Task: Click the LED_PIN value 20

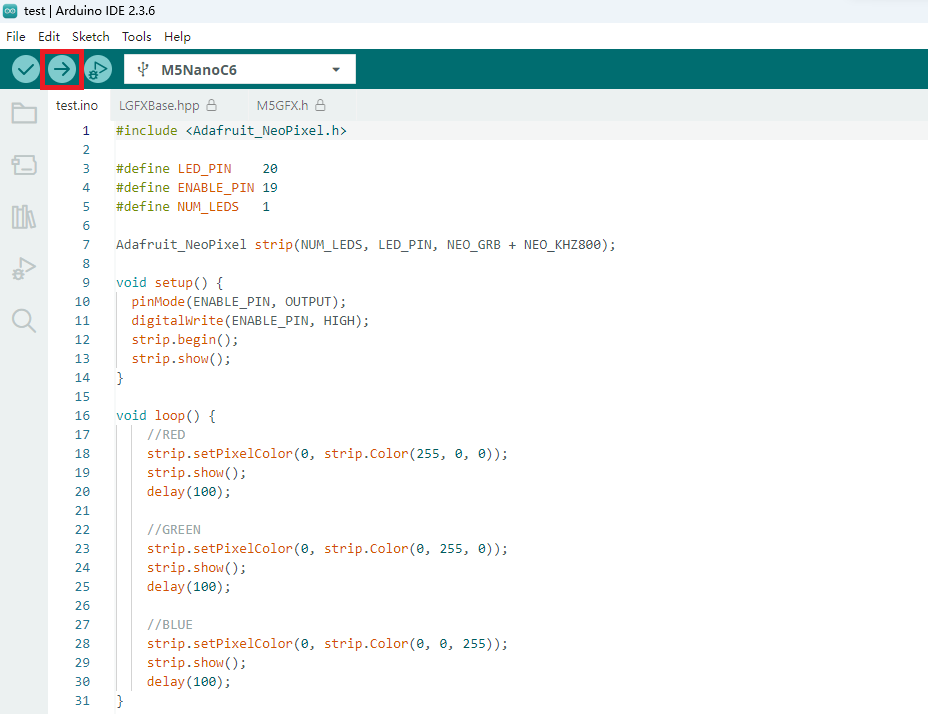Action: tap(270, 169)
